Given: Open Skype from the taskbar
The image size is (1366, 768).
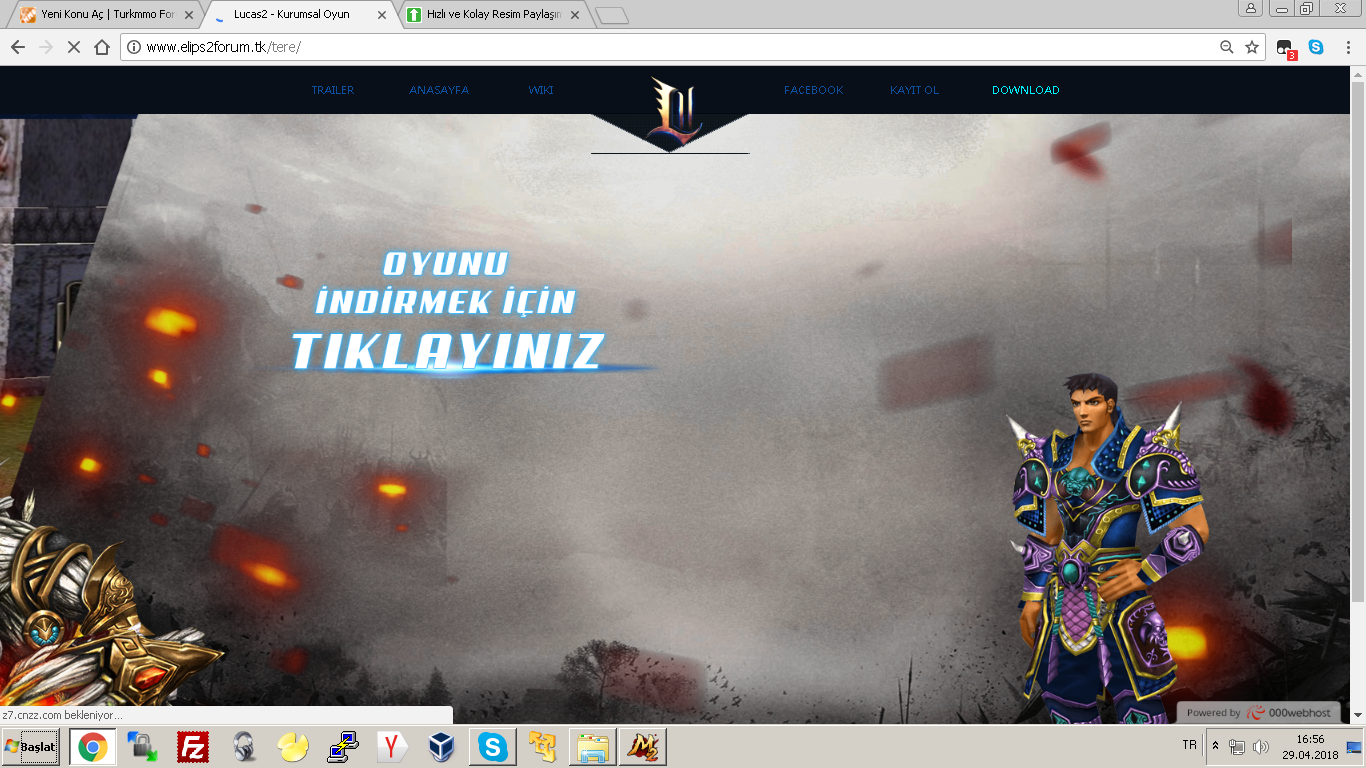Looking at the screenshot, I should pyautogui.click(x=492, y=747).
